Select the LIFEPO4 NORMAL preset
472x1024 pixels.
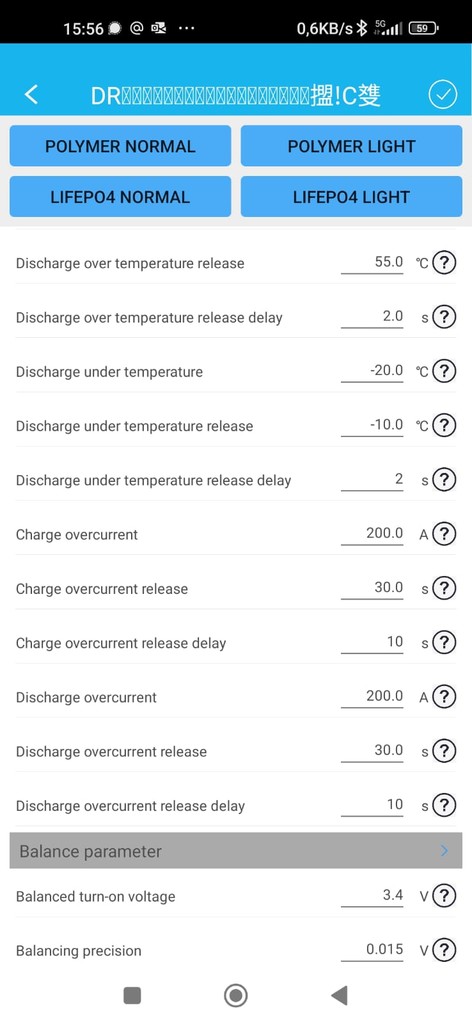pos(120,197)
